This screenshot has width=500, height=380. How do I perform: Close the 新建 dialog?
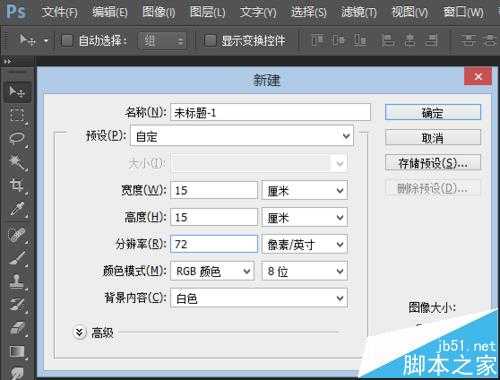click(x=478, y=76)
